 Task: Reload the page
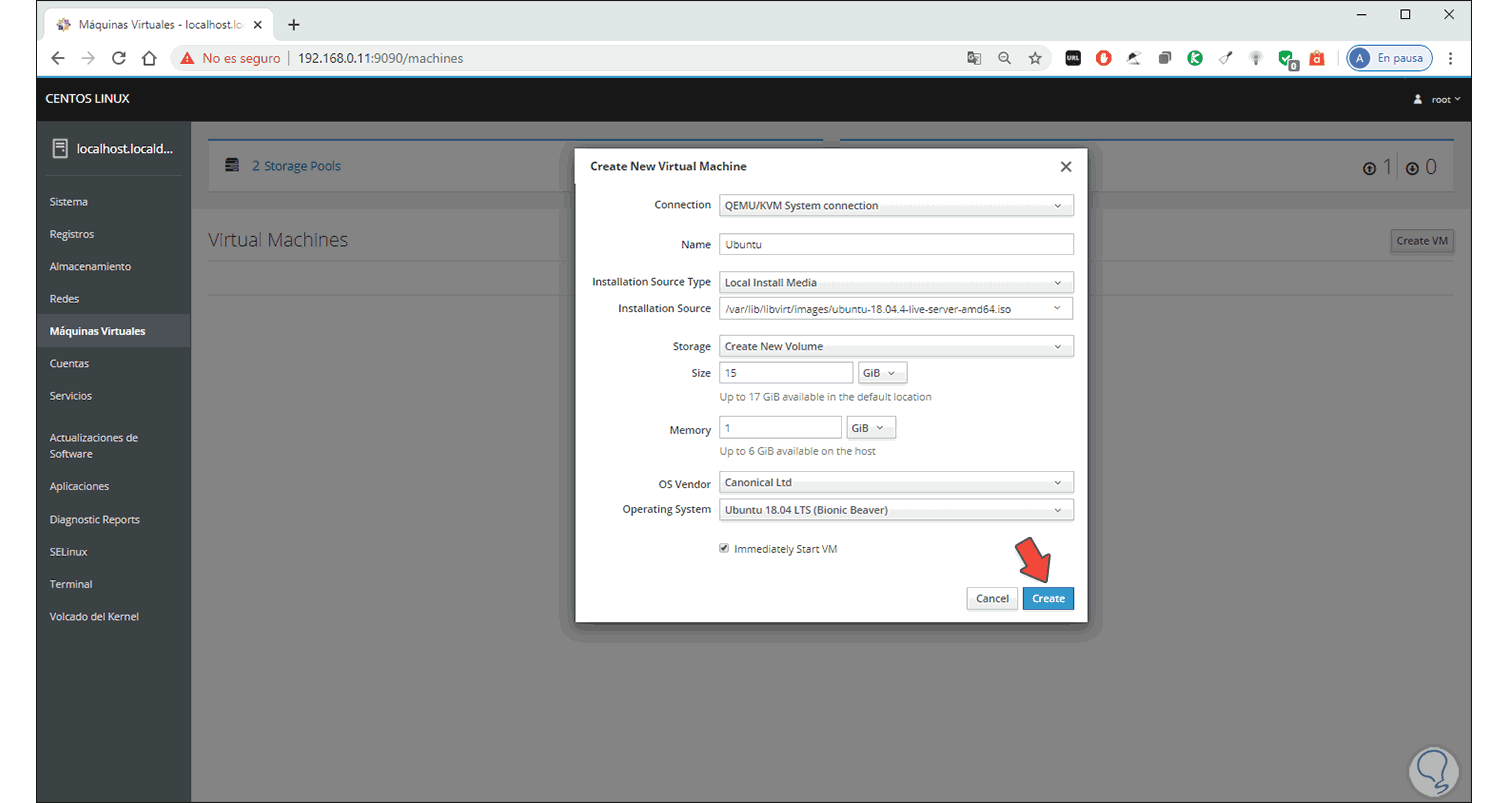point(119,58)
